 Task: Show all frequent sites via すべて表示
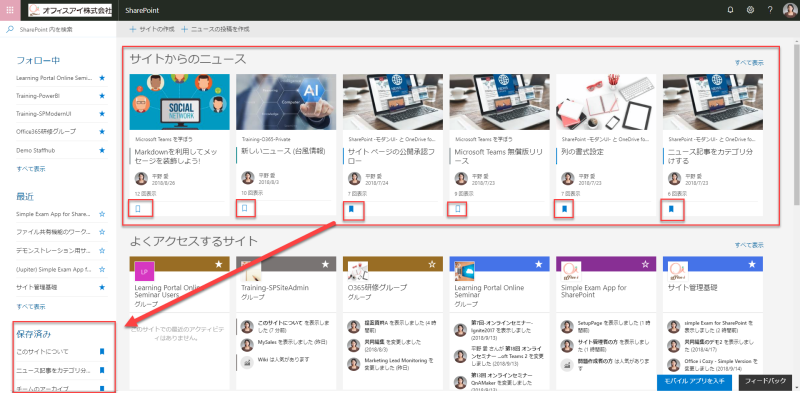coord(749,245)
